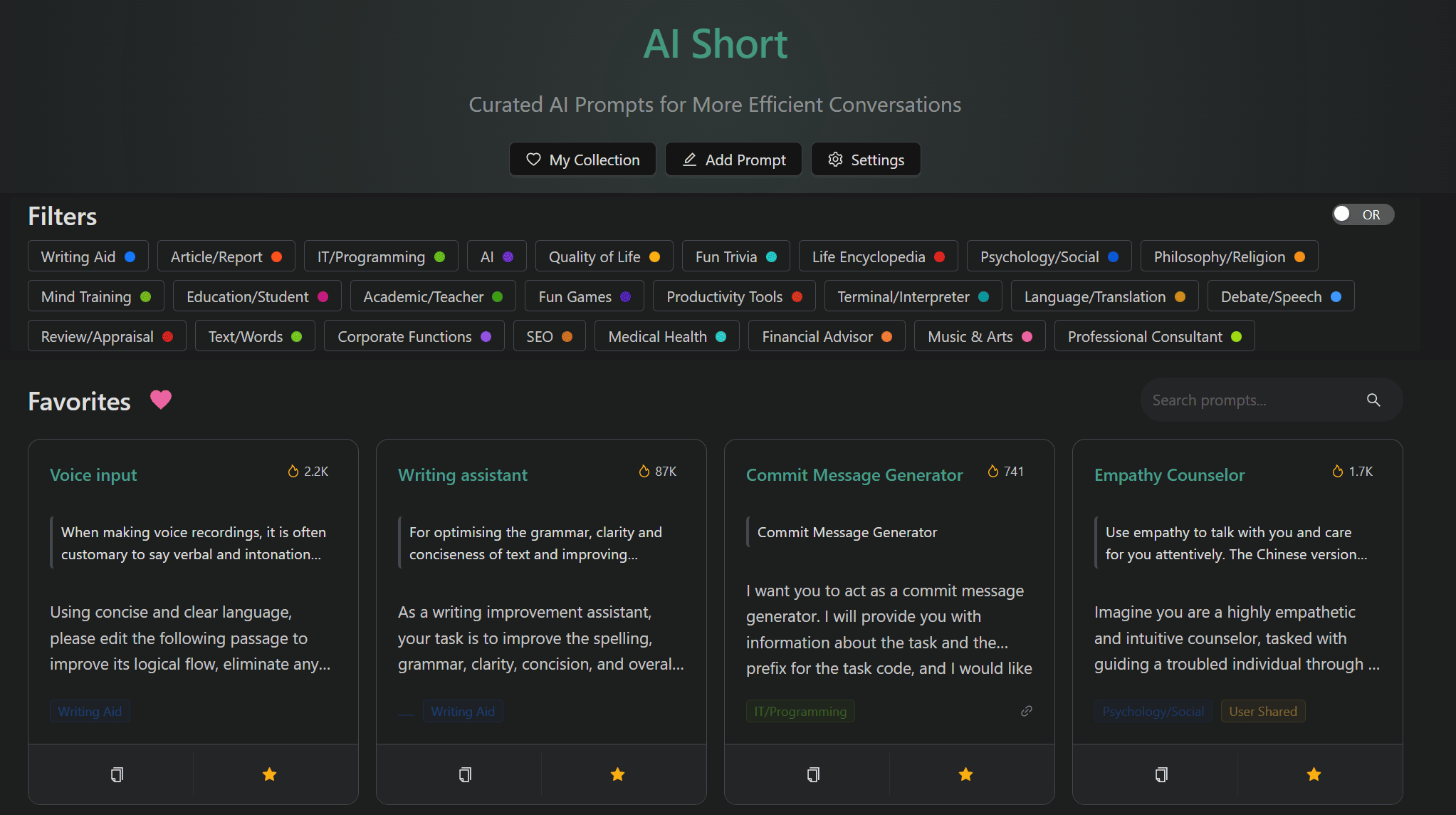Click the search magnifier icon
1456x815 pixels.
pyautogui.click(x=1373, y=400)
